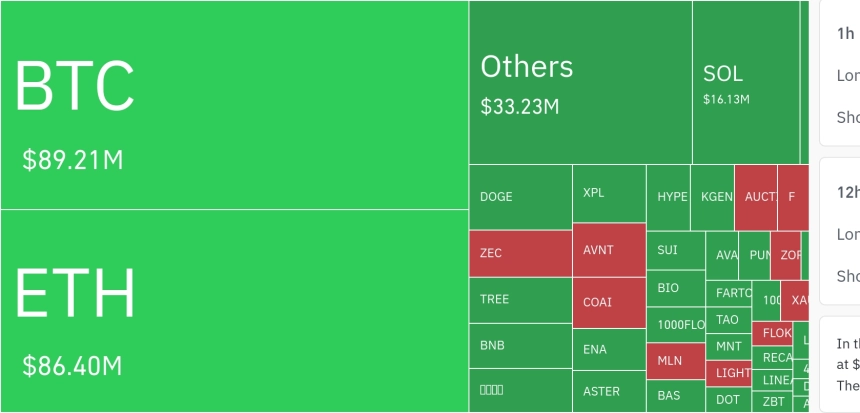This screenshot has width=860, height=413.
Task: Click the BNB heatmap cell
Action: point(520,346)
